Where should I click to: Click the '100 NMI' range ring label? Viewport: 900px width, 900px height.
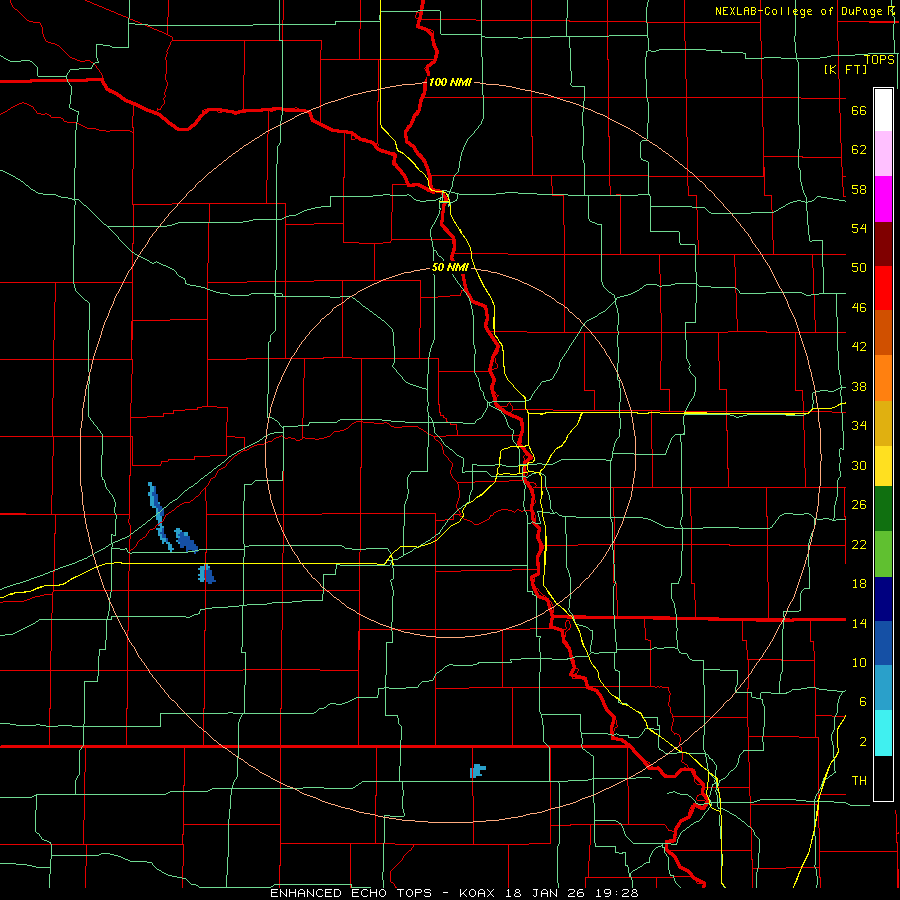point(450,82)
